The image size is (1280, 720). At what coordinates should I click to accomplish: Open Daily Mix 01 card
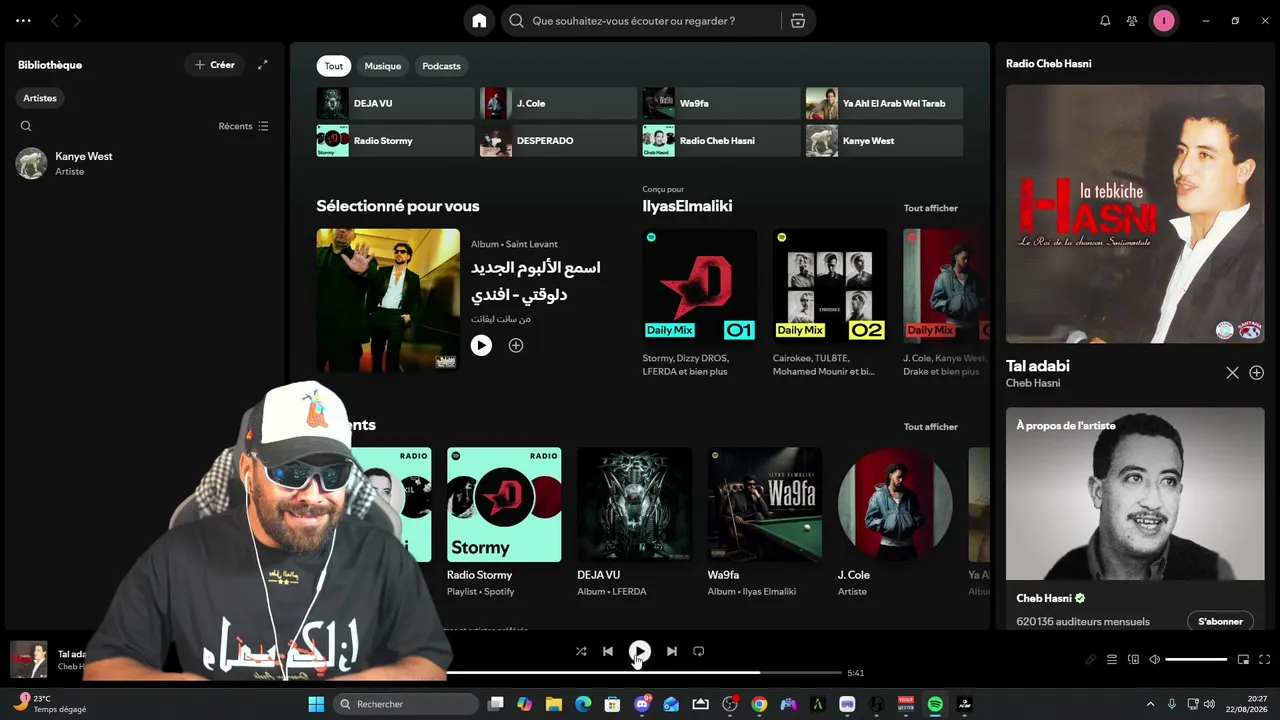(x=699, y=304)
